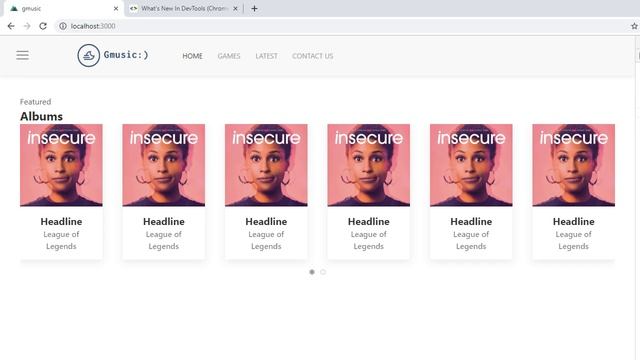640x360 pixels.
Task: Click the browser forward arrow
Action: pos(27,26)
